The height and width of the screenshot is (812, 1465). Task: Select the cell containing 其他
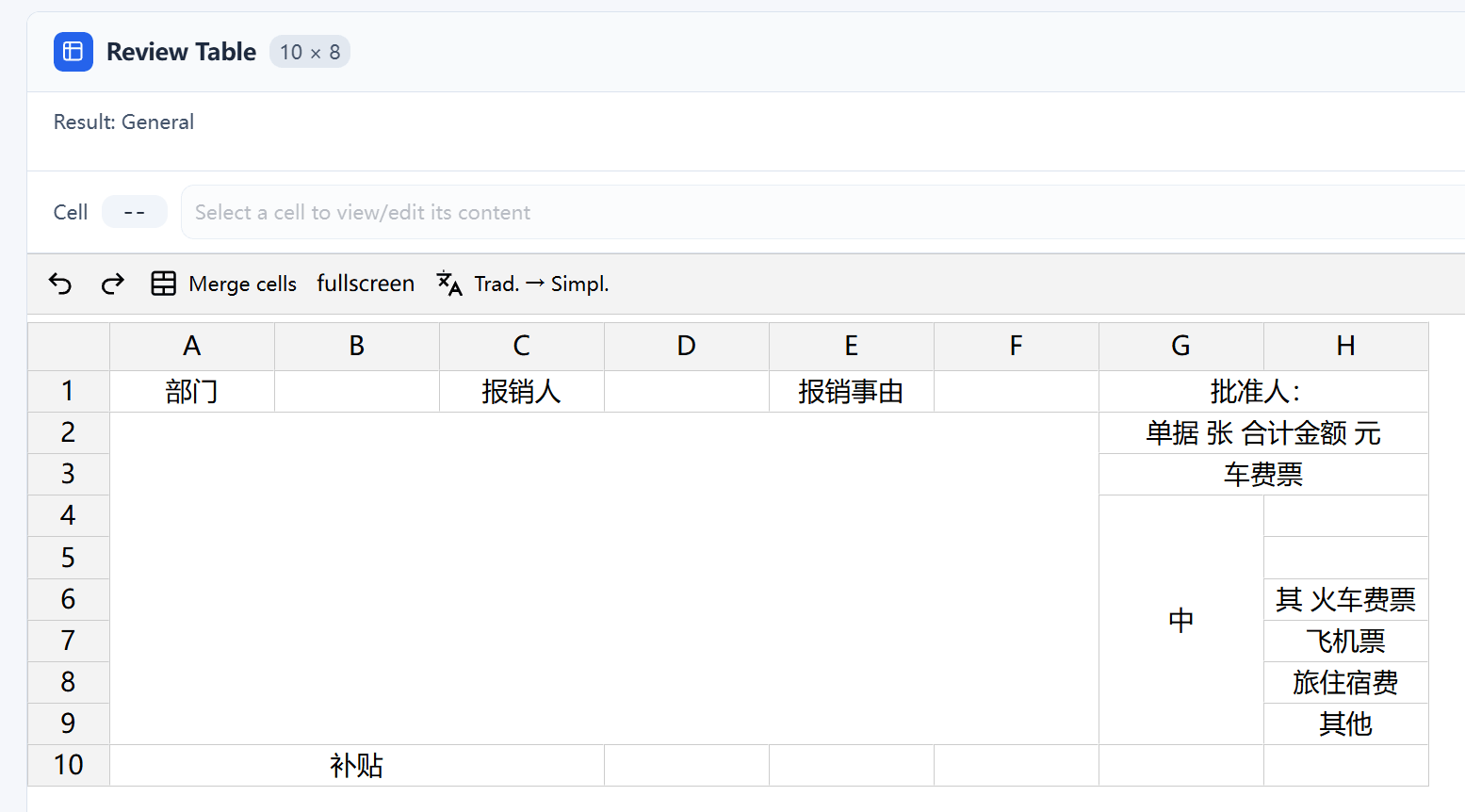(x=1346, y=723)
